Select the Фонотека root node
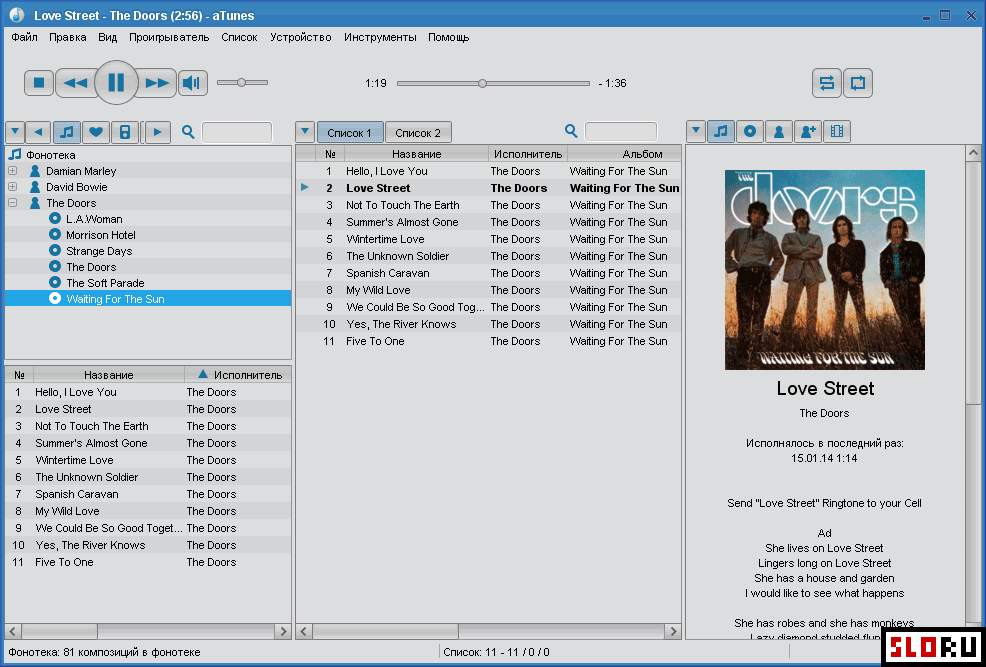This screenshot has width=986, height=667. coord(50,155)
